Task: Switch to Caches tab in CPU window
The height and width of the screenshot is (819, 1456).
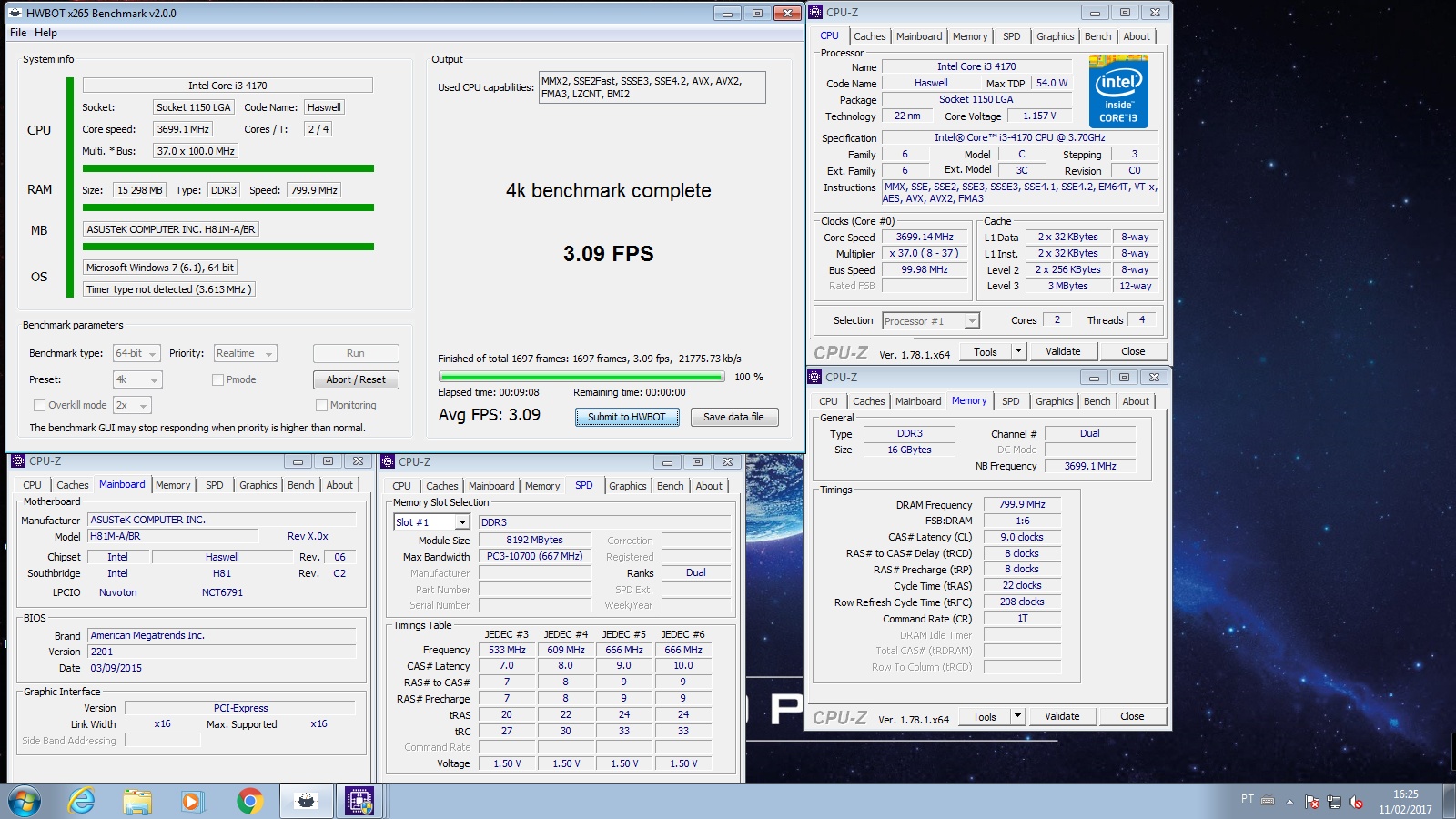Action: coord(869,36)
